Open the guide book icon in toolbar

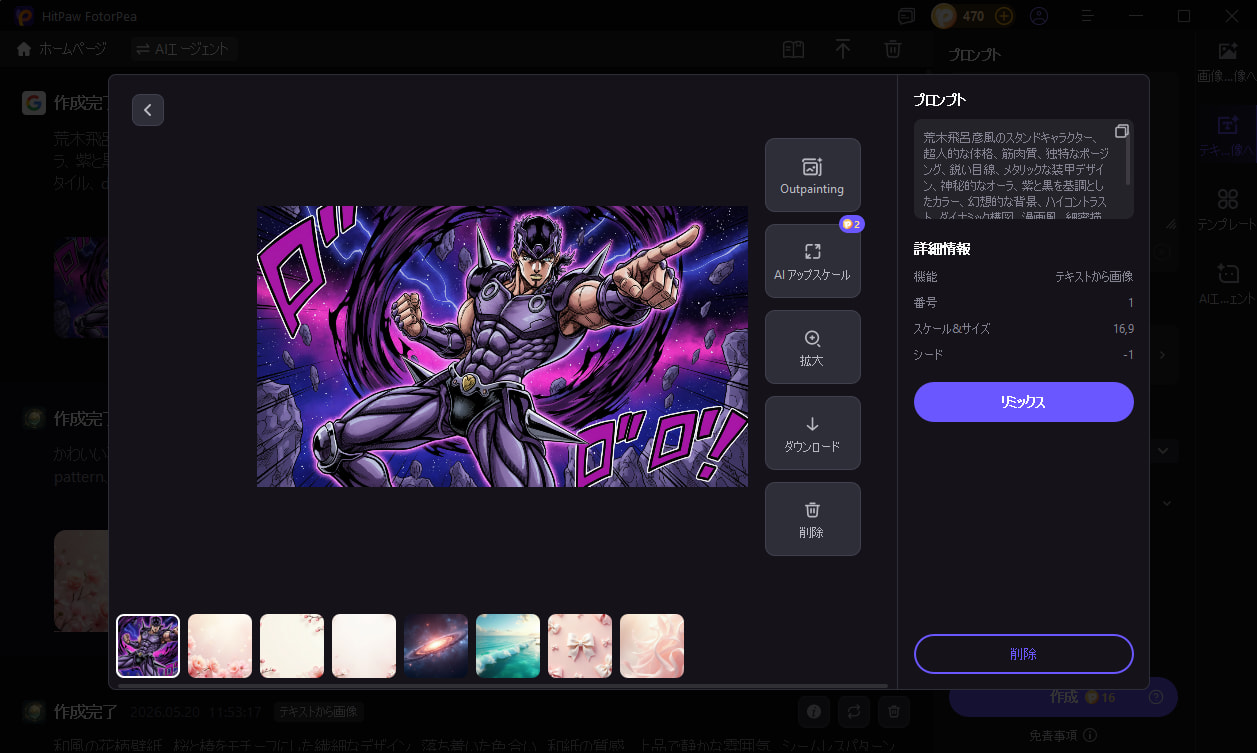[793, 49]
